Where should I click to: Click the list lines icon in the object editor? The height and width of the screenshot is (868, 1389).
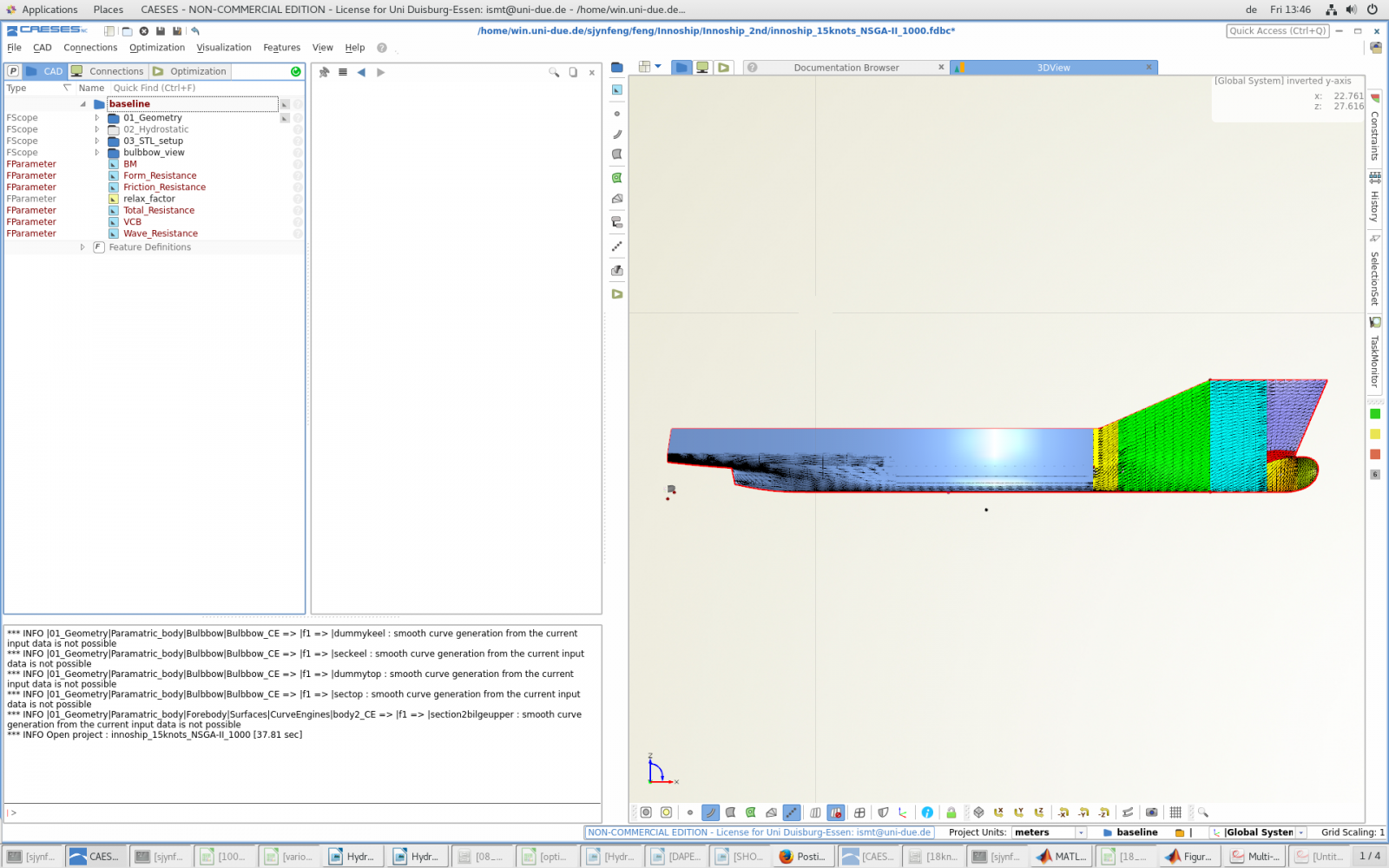(x=343, y=72)
